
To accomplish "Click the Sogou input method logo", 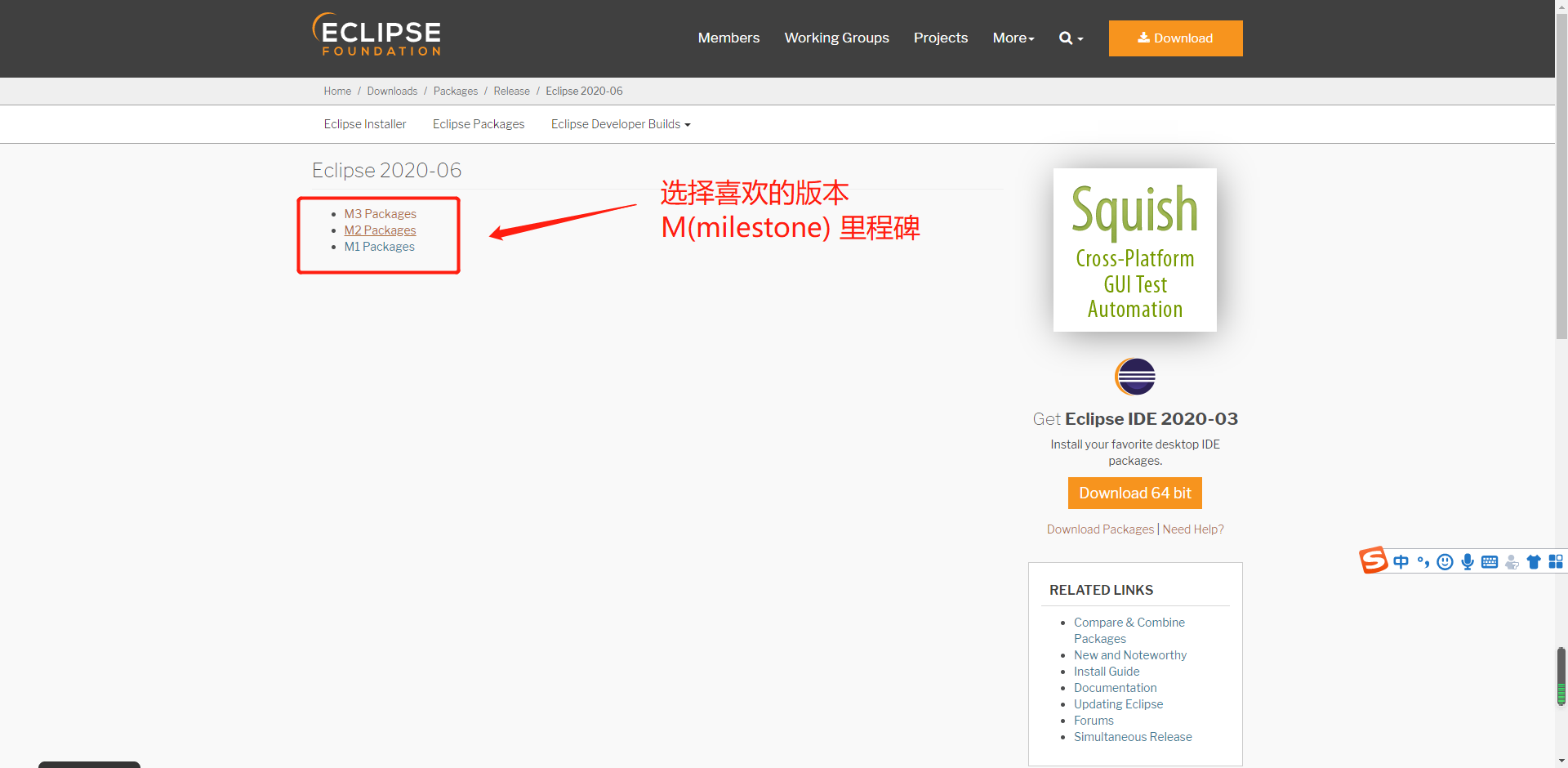I will 1374,560.
